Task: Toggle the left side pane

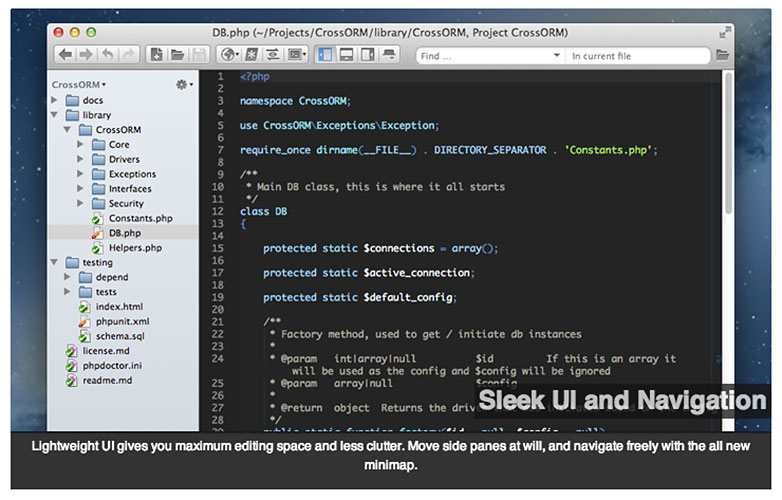Action: [x=325, y=55]
